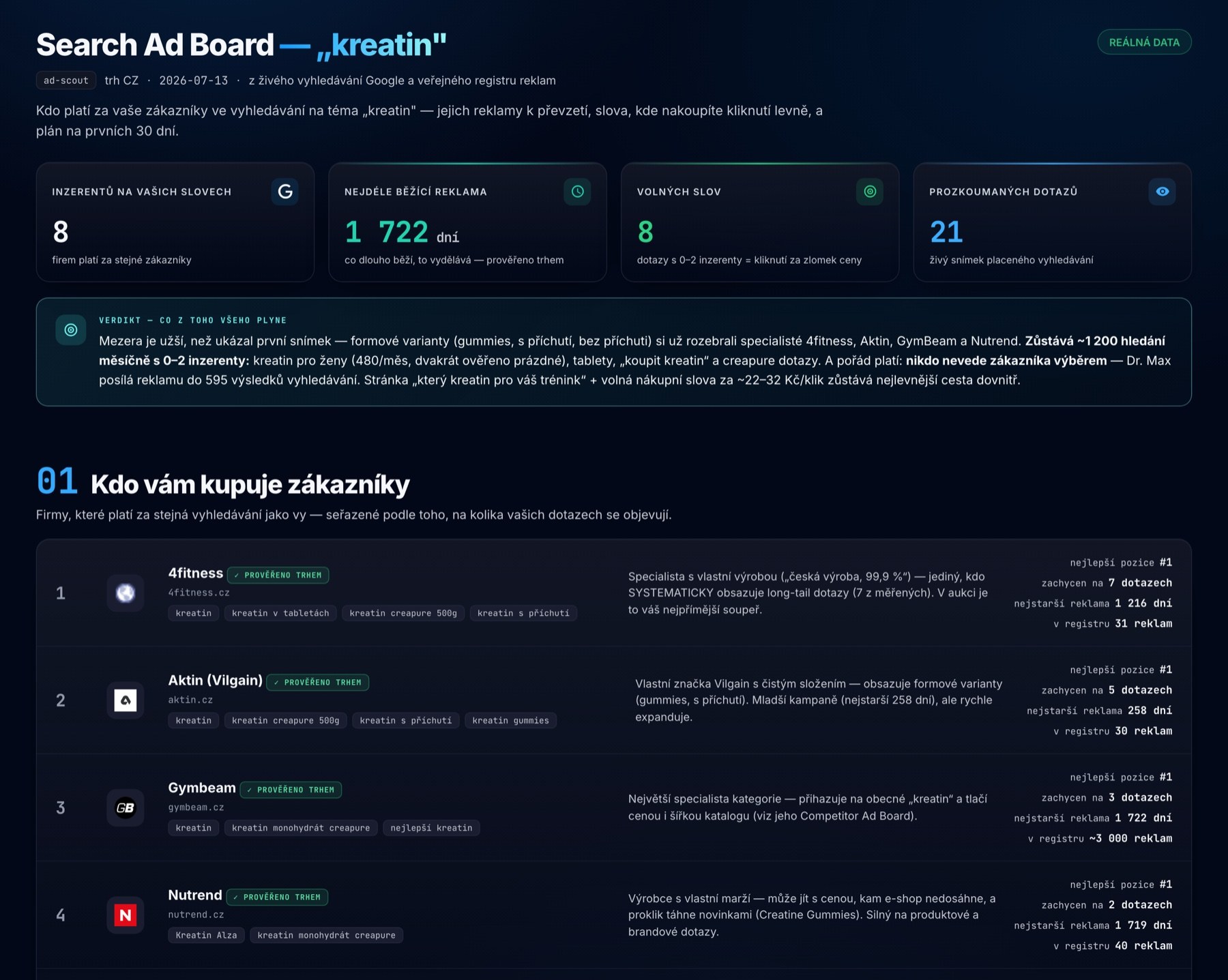This screenshot has width=1228, height=980.
Task: Click Aktin 'kreatin creapure 500g' chip
Action: click(286, 720)
